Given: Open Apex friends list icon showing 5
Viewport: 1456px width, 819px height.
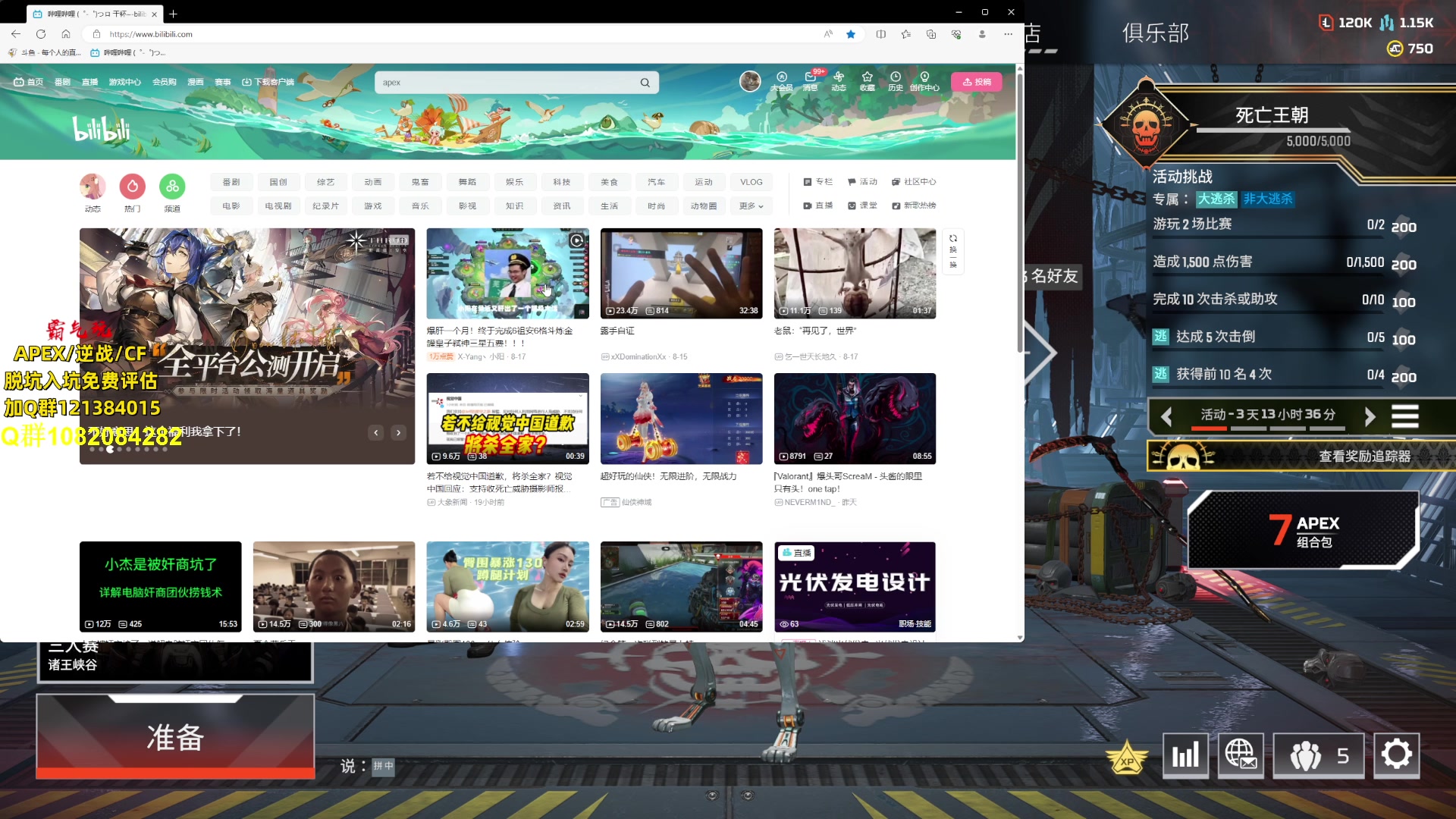Looking at the screenshot, I should [1318, 755].
